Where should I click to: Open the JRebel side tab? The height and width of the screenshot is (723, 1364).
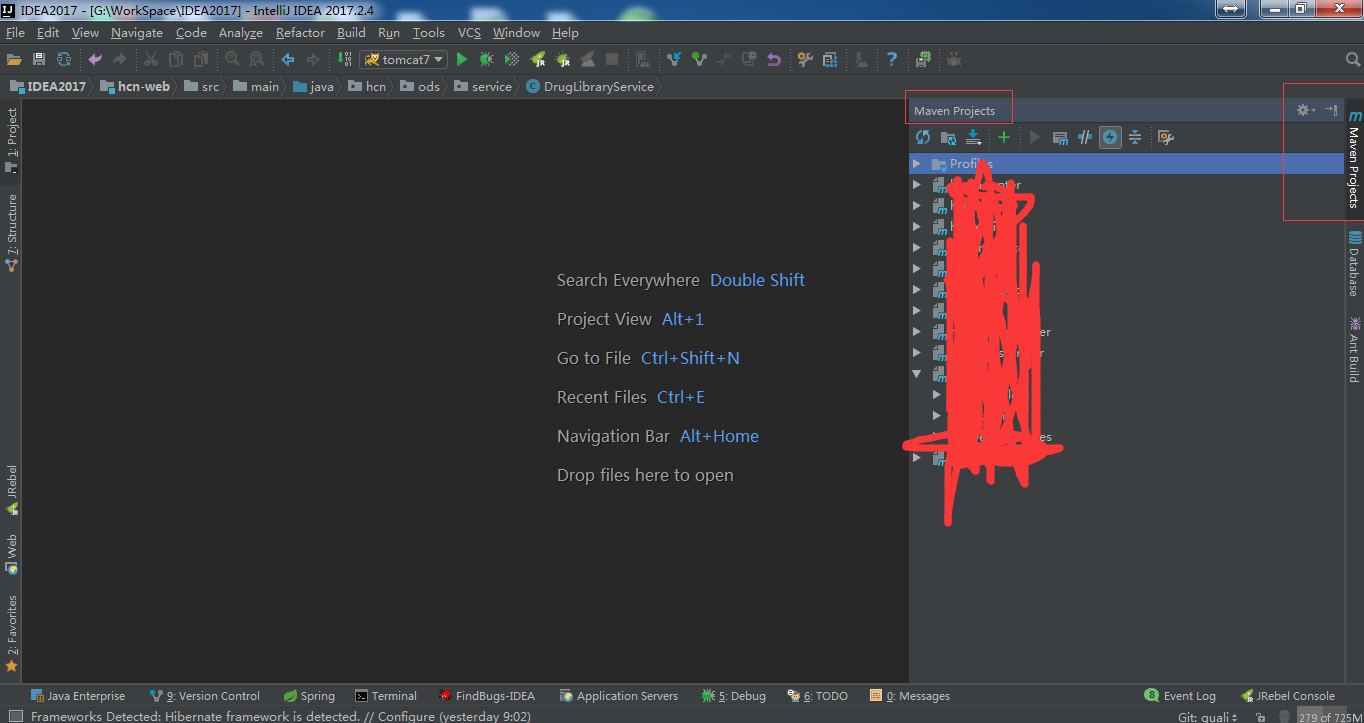pos(11,488)
